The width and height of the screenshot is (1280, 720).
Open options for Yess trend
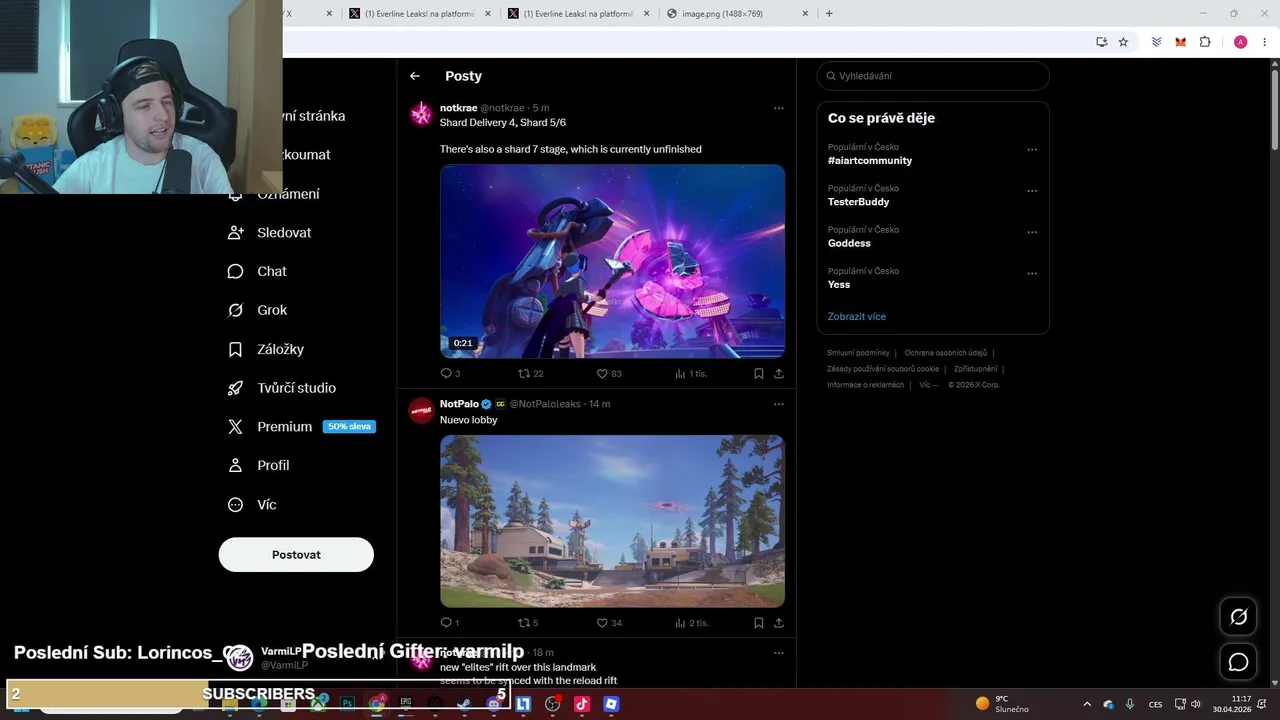point(1032,273)
